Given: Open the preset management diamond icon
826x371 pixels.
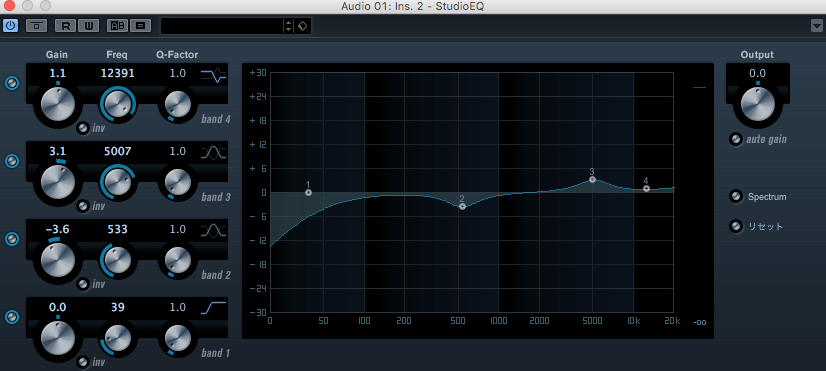Looking at the screenshot, I should [x=302, y=26].
